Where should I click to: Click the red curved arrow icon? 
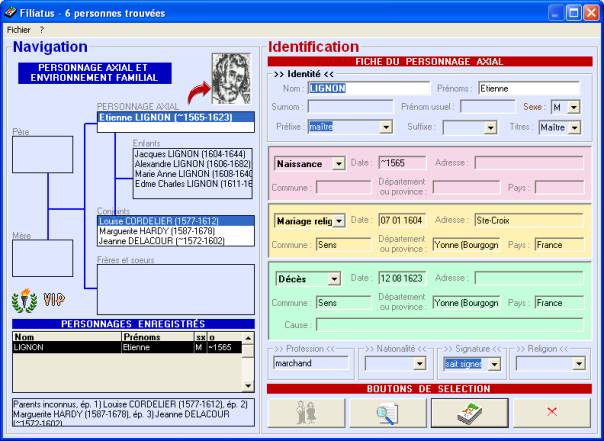pos(197,95)
